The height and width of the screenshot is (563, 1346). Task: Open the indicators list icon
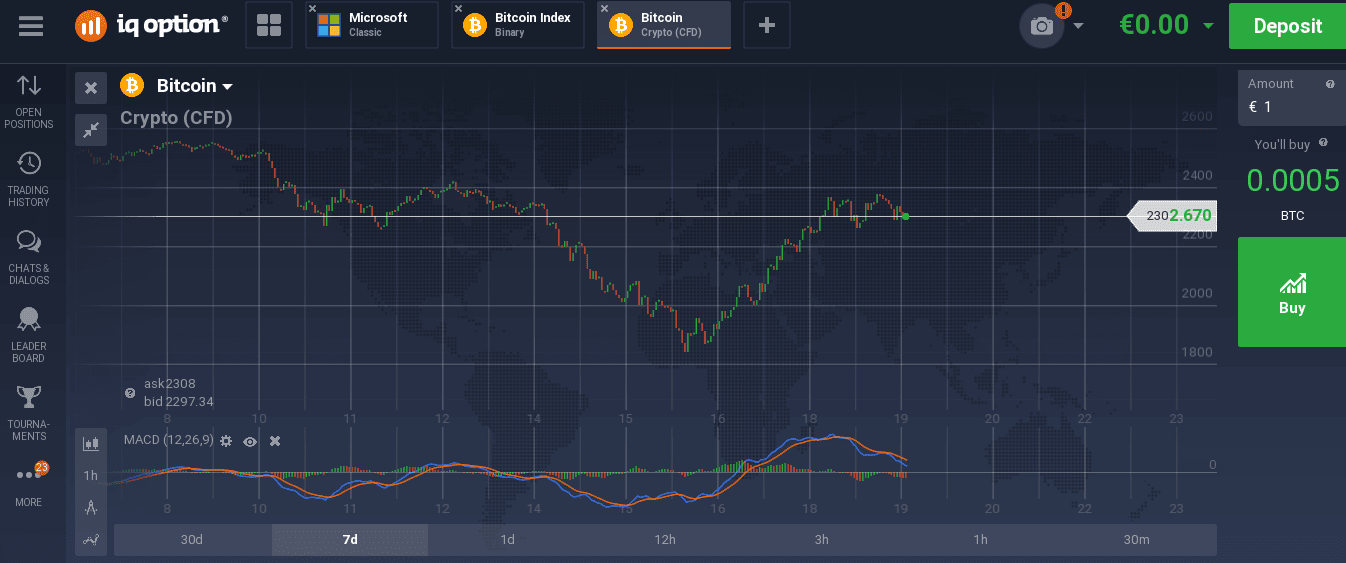(91, 540)
